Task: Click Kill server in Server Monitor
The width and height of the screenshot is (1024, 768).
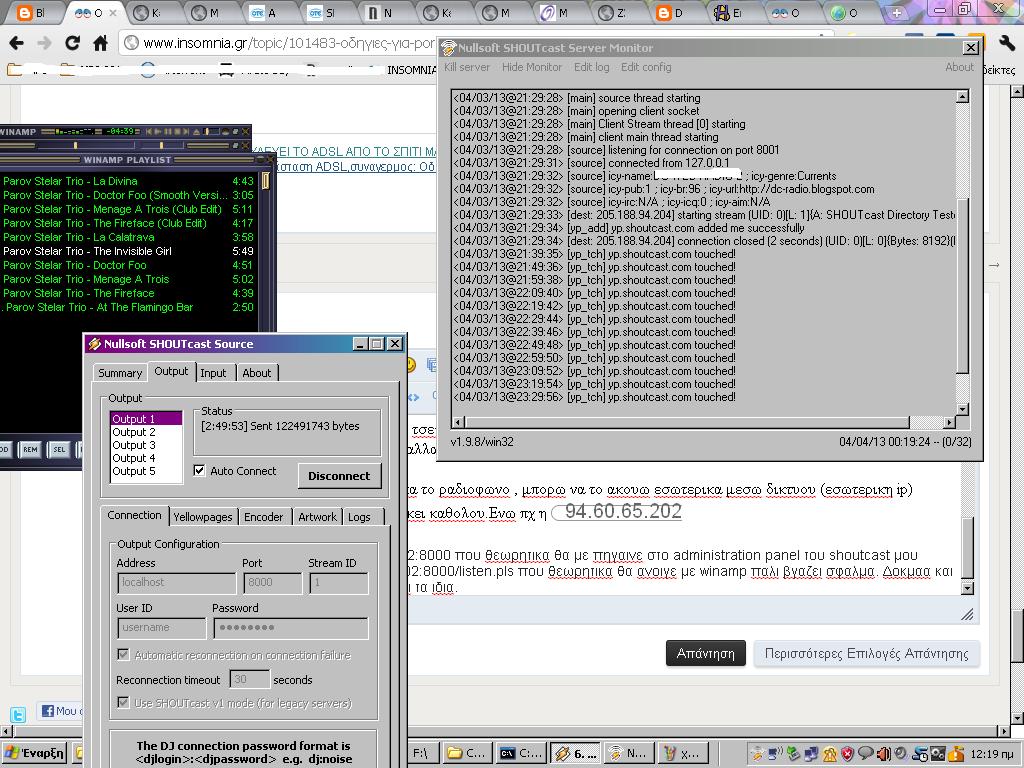Action: click(467, 67)
